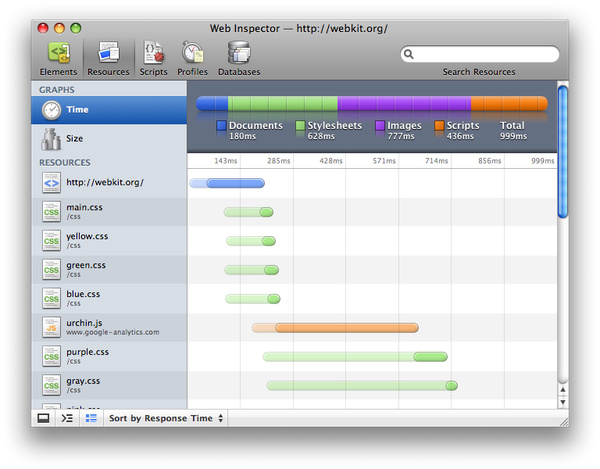Click the urchin.js script icon

click(51, 327)
